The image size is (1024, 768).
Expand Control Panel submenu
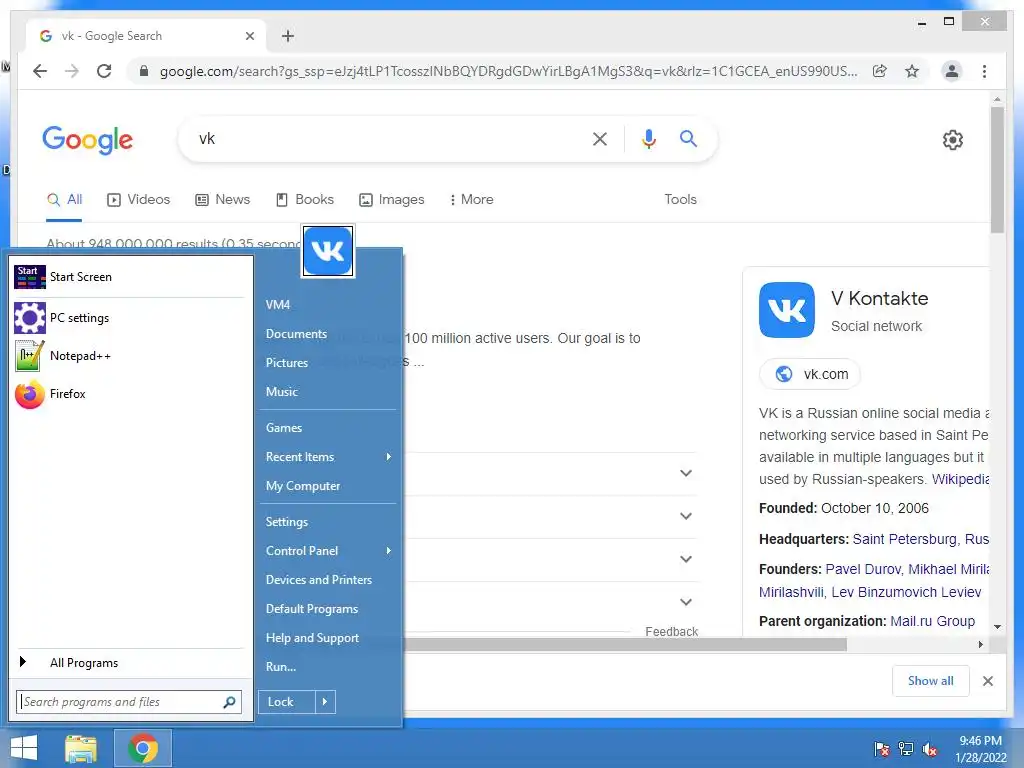(328, 551)
